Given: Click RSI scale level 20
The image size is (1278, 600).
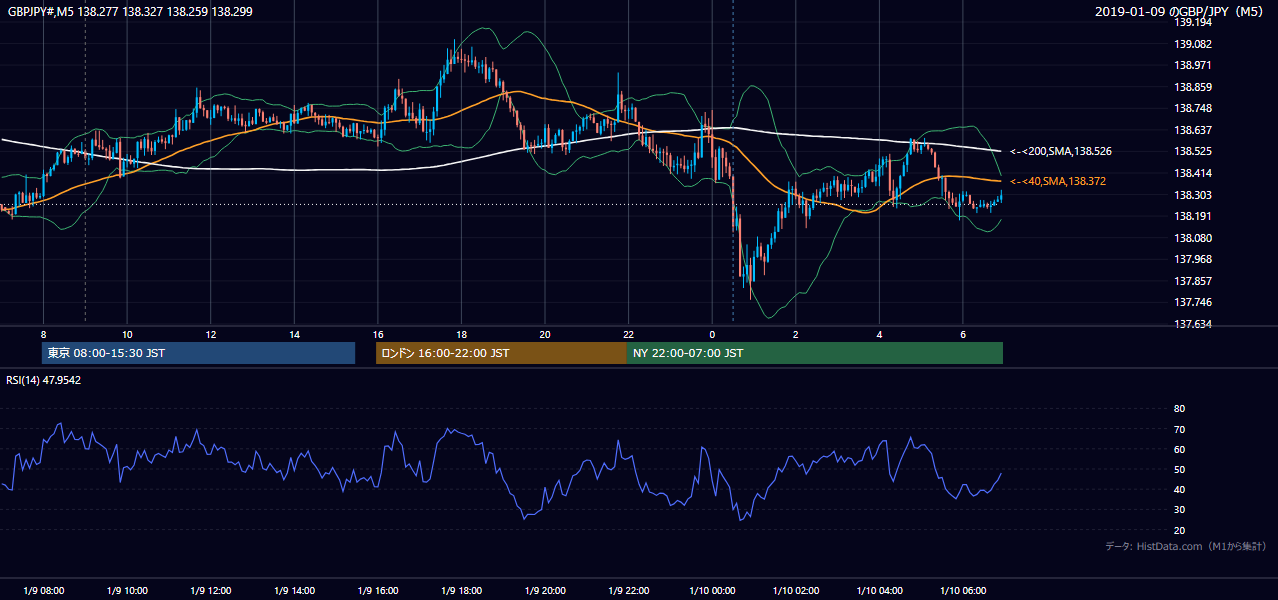Looking at the screenshot, I should (1179, 530).
